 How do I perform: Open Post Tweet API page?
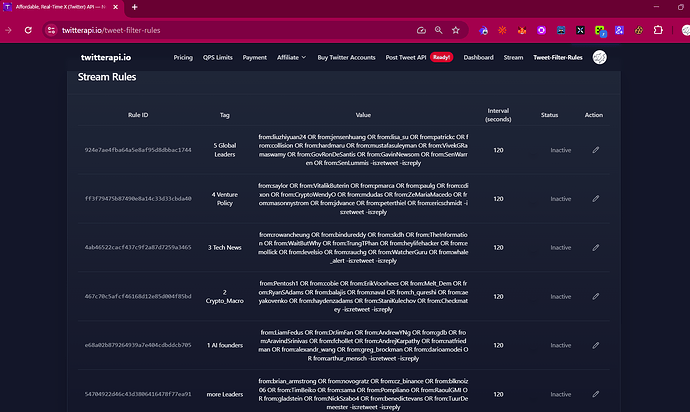[x=406, y=57]
